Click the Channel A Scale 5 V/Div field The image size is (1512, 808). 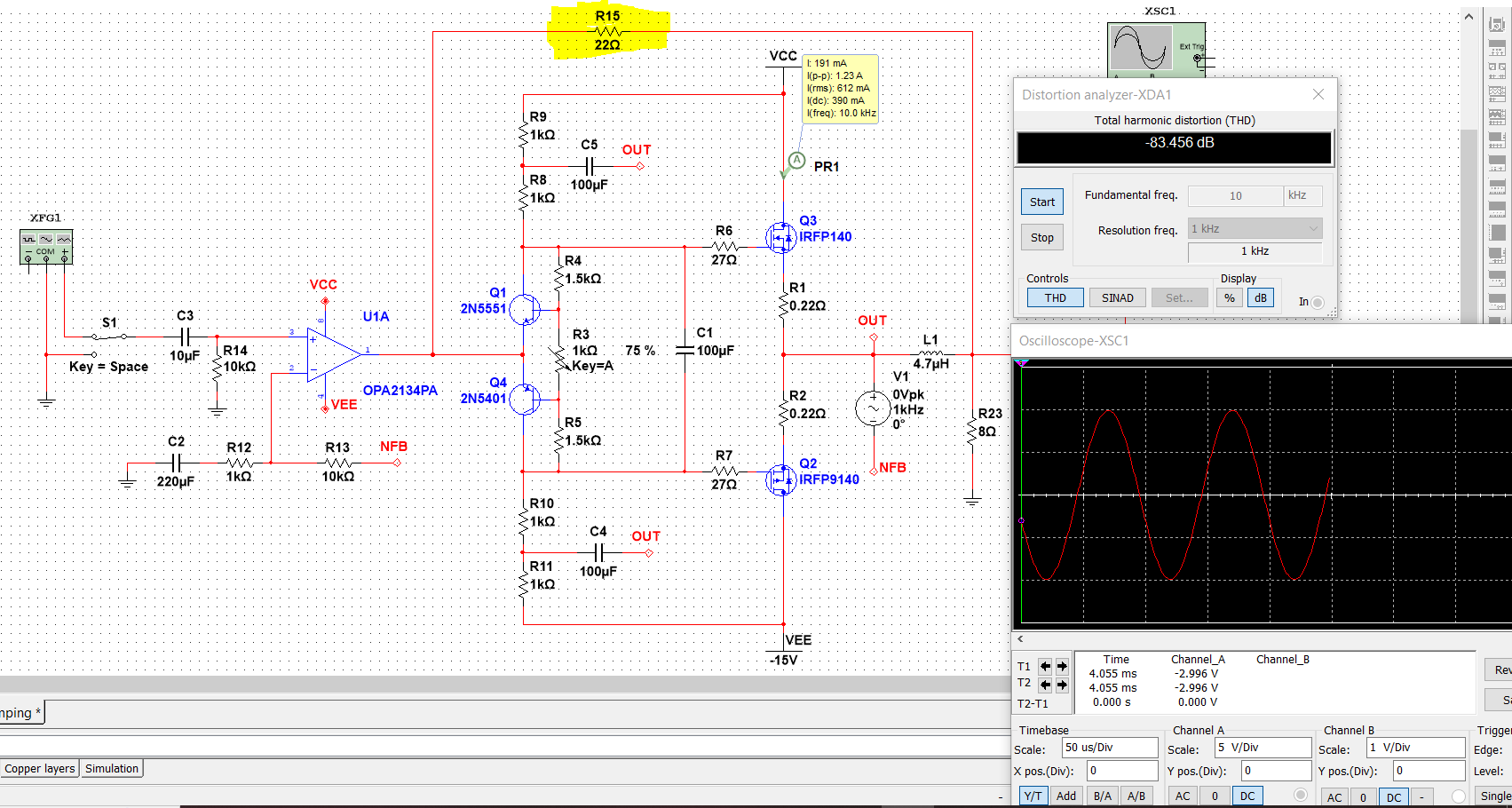(1263, 748)
